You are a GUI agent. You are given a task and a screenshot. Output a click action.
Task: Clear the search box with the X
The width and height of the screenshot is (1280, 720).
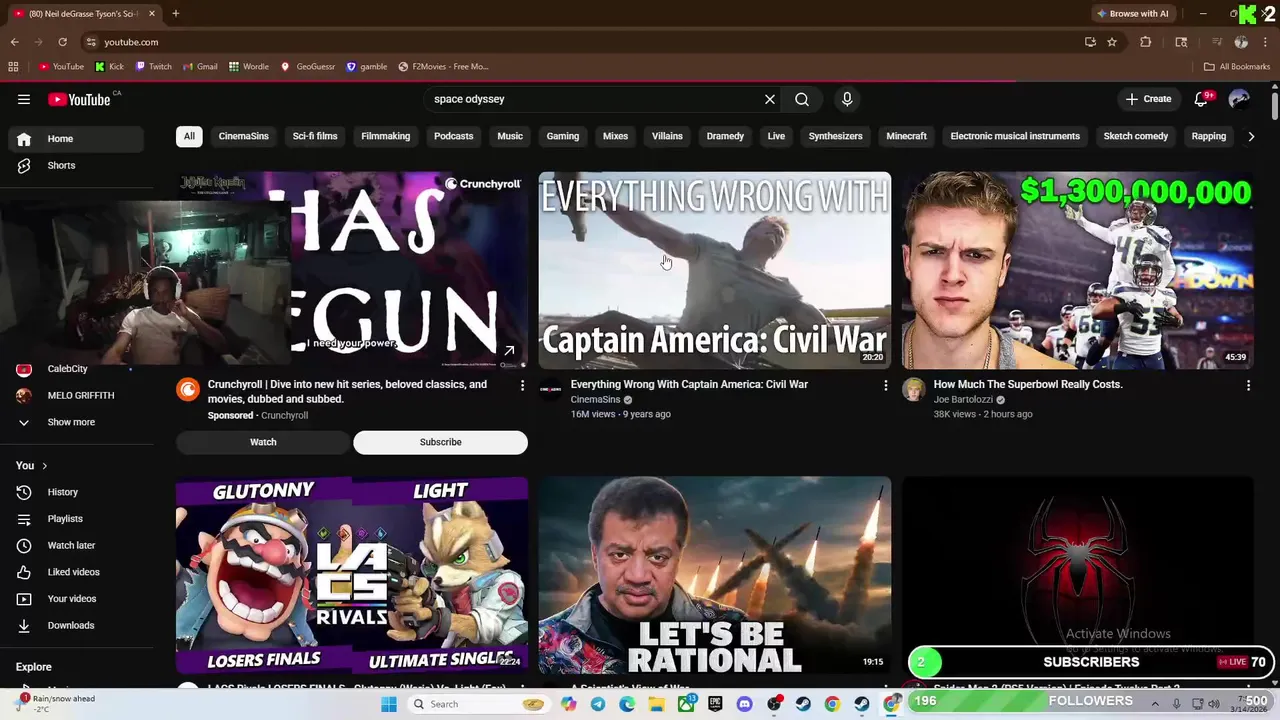coord(770,99)
